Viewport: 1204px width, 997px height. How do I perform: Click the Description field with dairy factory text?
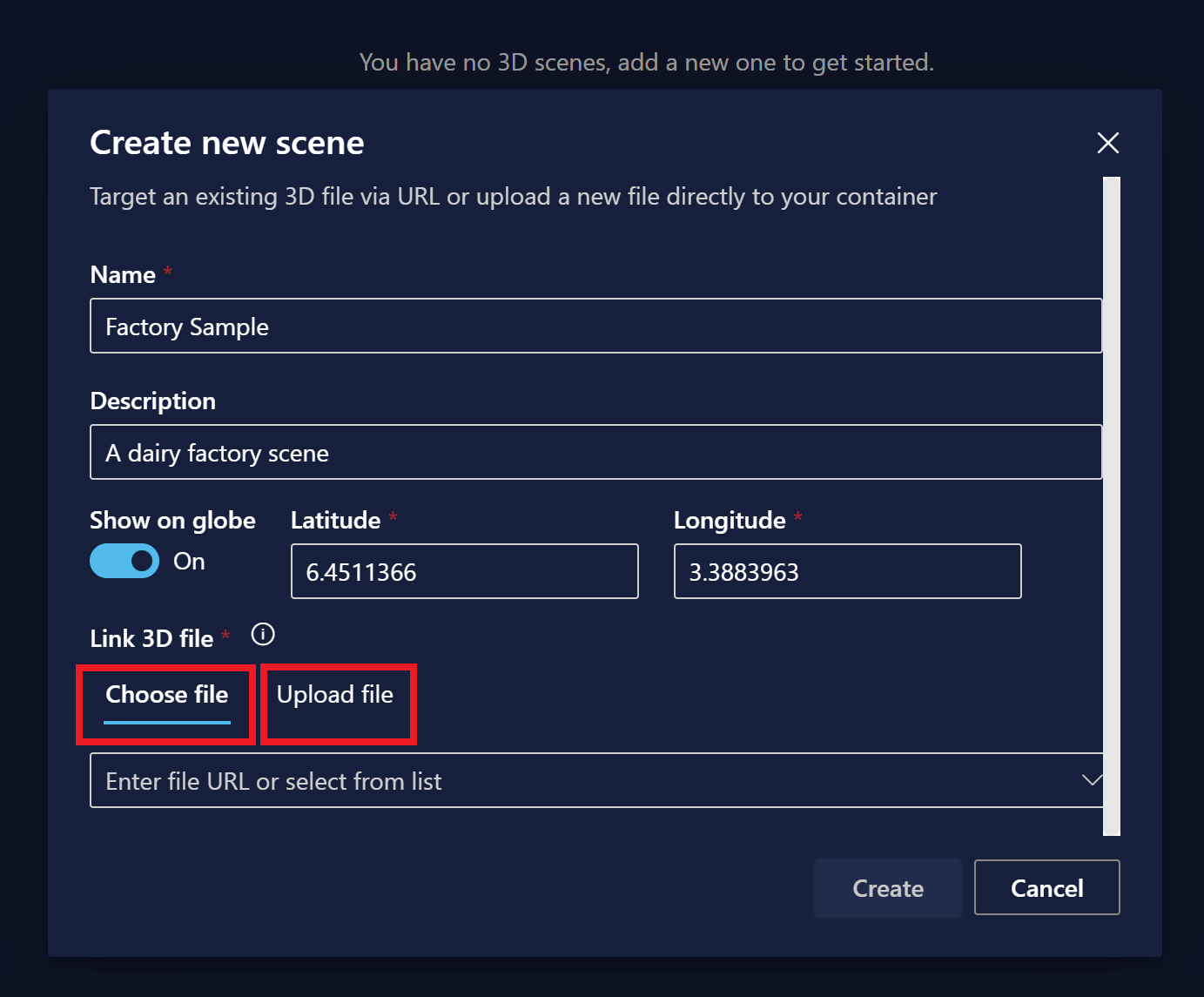tap(596, 453)
